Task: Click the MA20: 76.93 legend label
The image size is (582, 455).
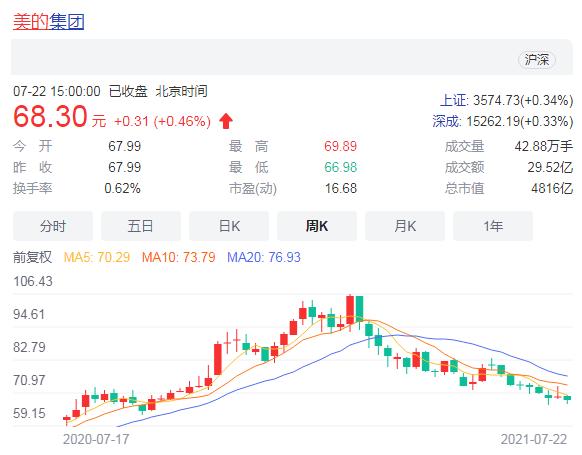Action: coord(264,257)
